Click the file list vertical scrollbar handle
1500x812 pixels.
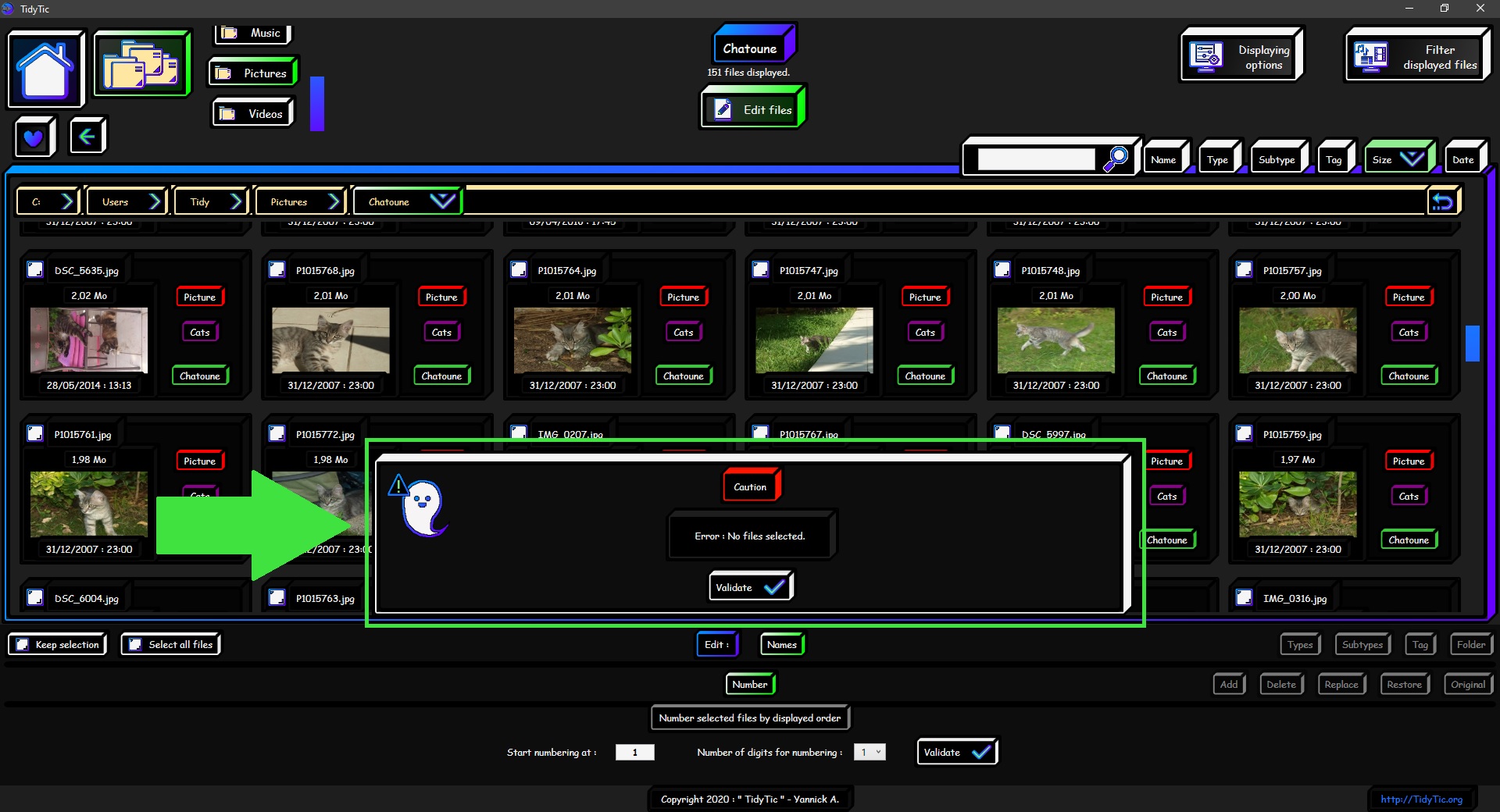[x=1472, y=343]
